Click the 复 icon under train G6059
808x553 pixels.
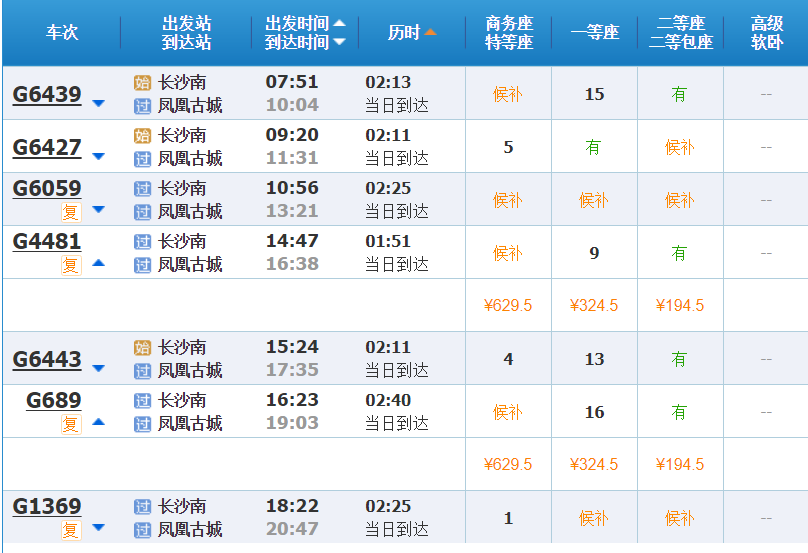[70, 212]
